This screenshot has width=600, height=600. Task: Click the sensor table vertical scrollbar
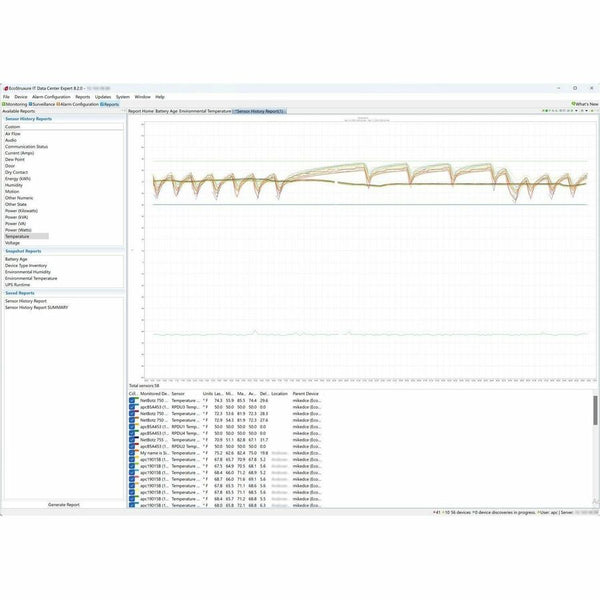[x=595, y=410]
